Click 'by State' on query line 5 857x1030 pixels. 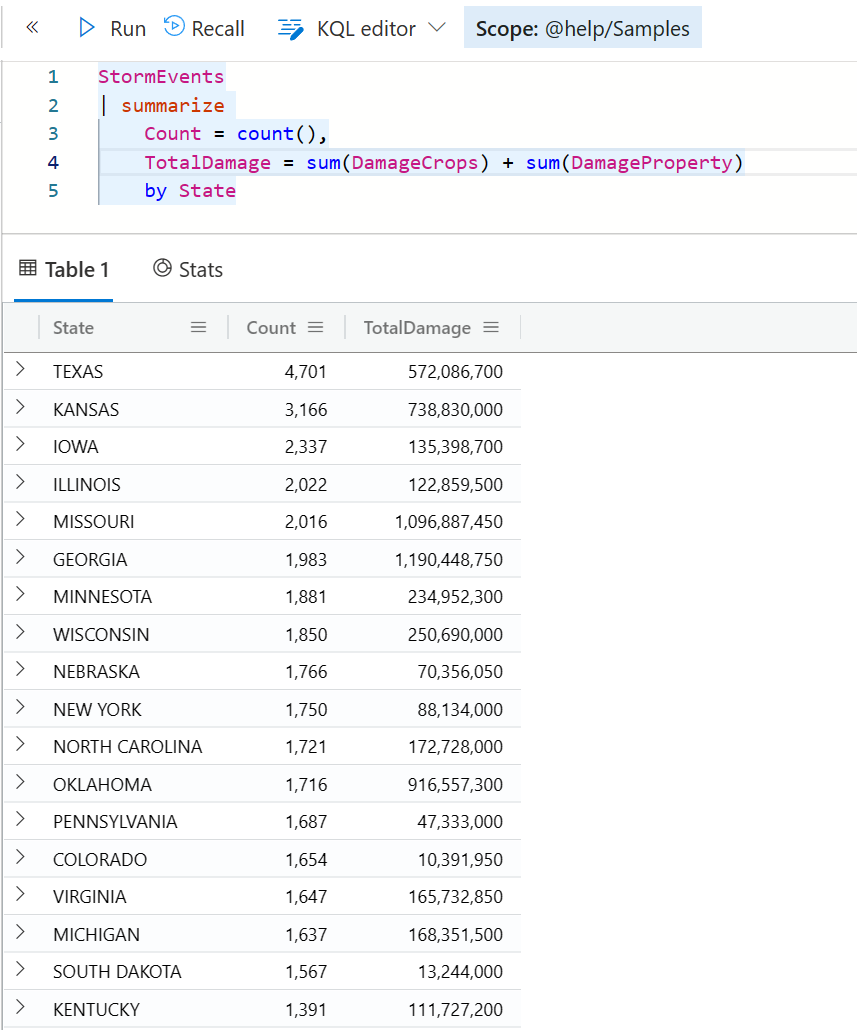[x=190, y=191]
